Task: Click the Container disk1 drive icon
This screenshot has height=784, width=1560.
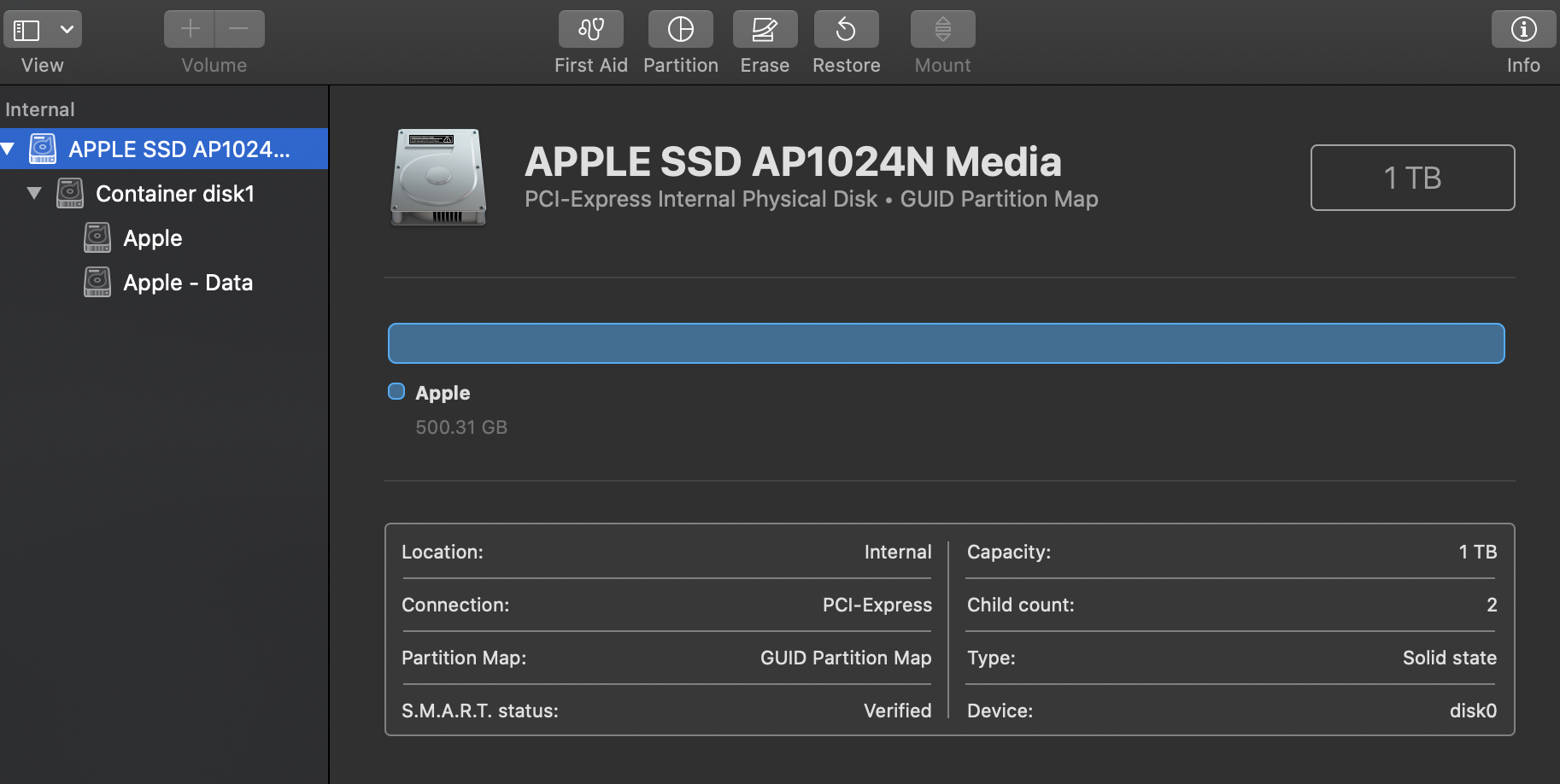Action: (x=70, y=193)
